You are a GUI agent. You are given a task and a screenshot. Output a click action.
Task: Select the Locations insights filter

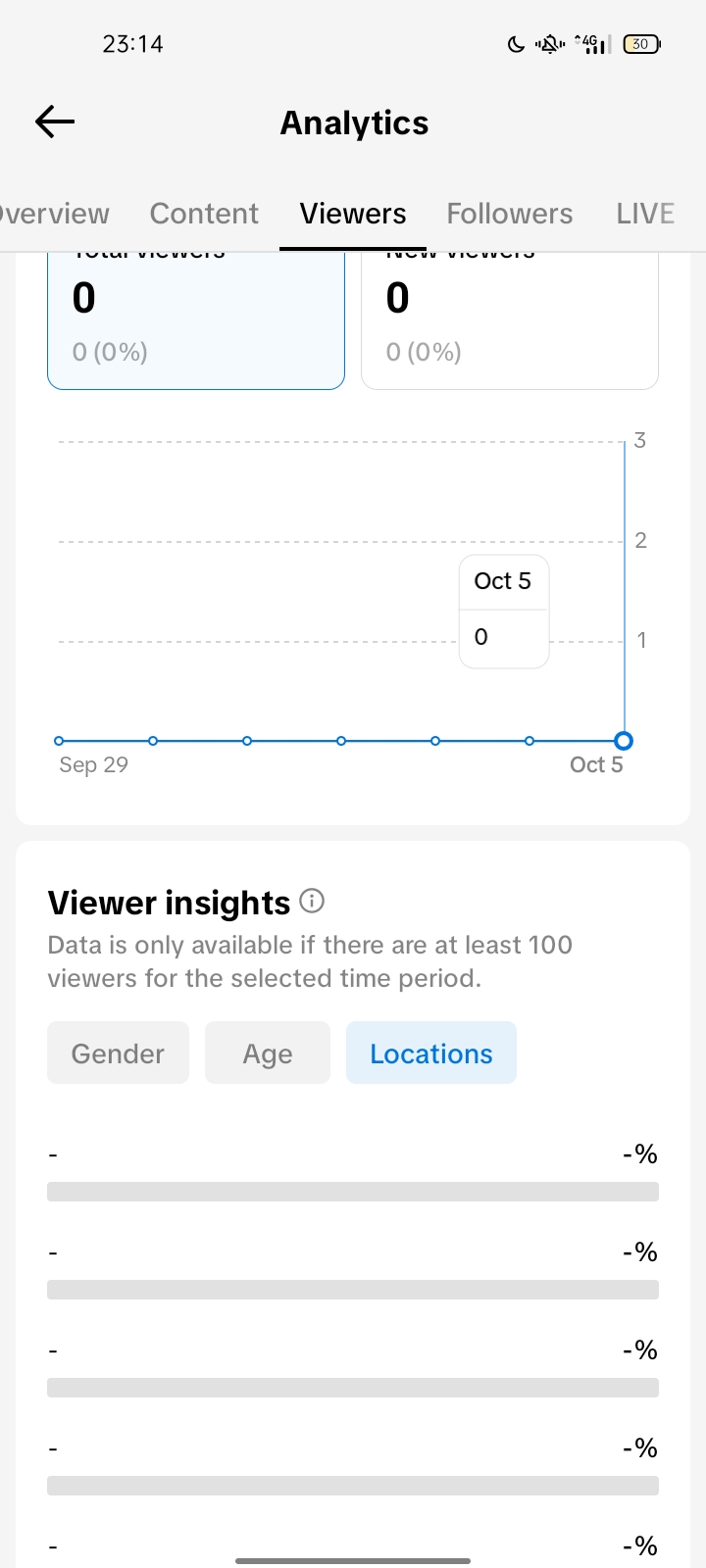tap(431, 1053)
